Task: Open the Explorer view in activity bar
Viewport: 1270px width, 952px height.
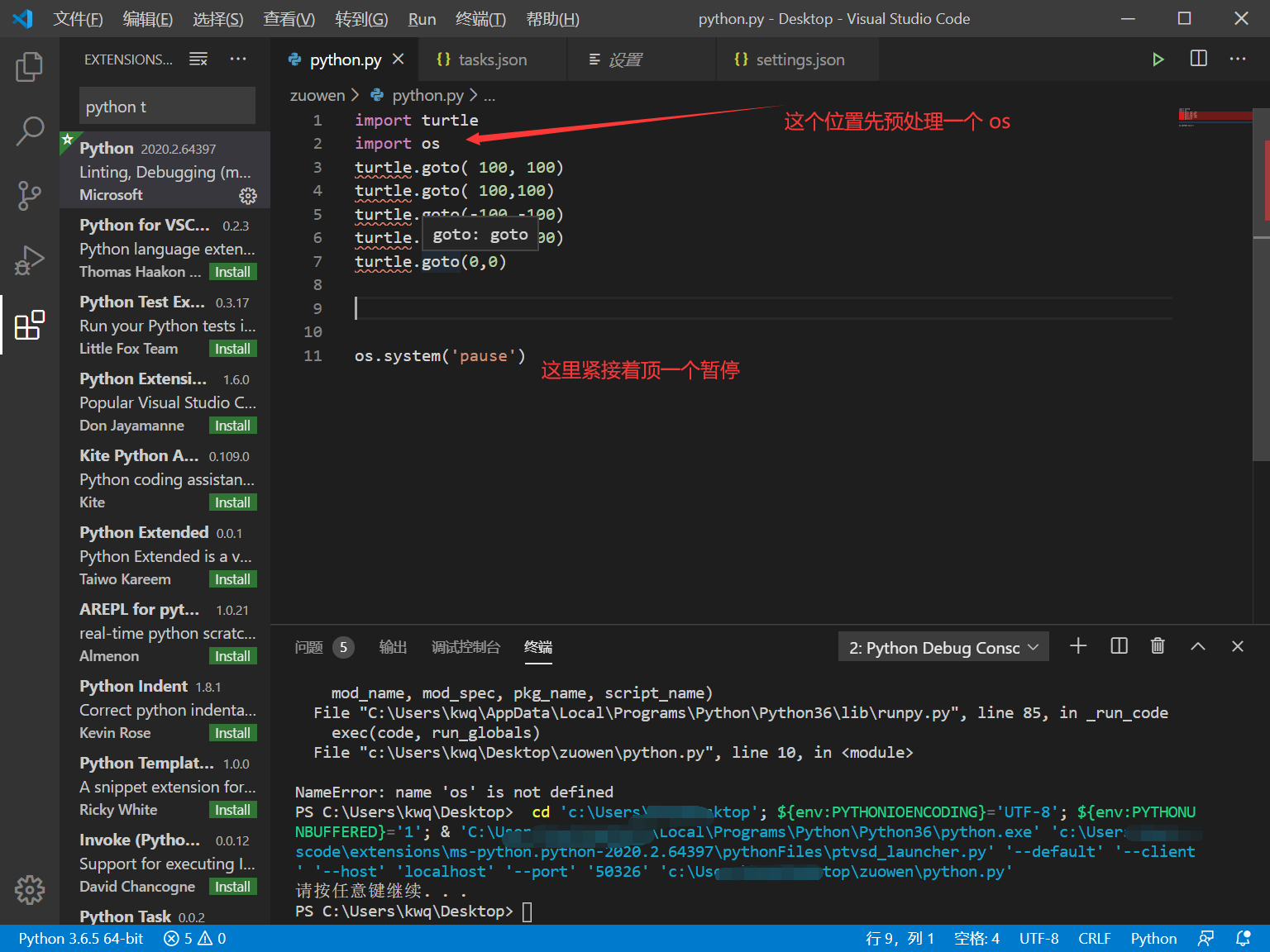Action: (x=29, y=67)
